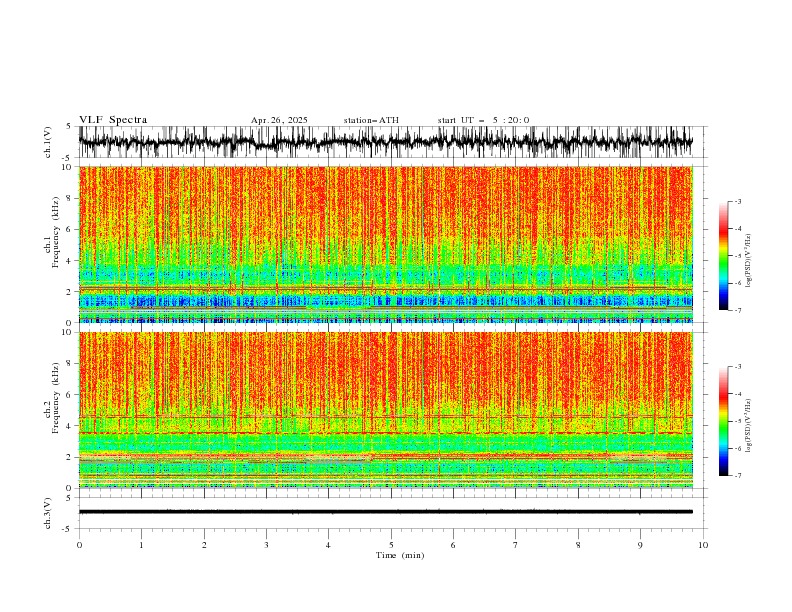Click the ch.1 spectrogram color scale bar
This screenshot has height=612, width=792.
(723, 256)
